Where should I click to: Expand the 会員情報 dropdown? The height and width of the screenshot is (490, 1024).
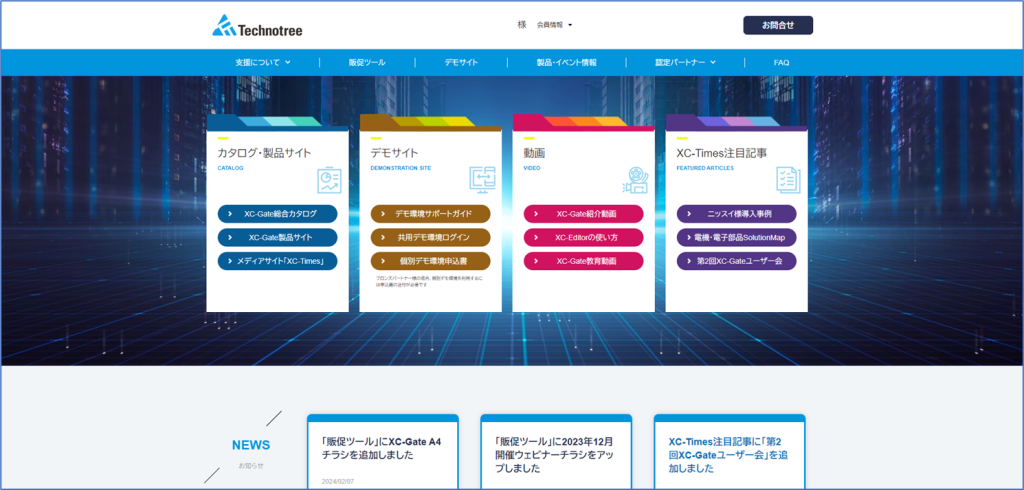click(x=555, y=25)
